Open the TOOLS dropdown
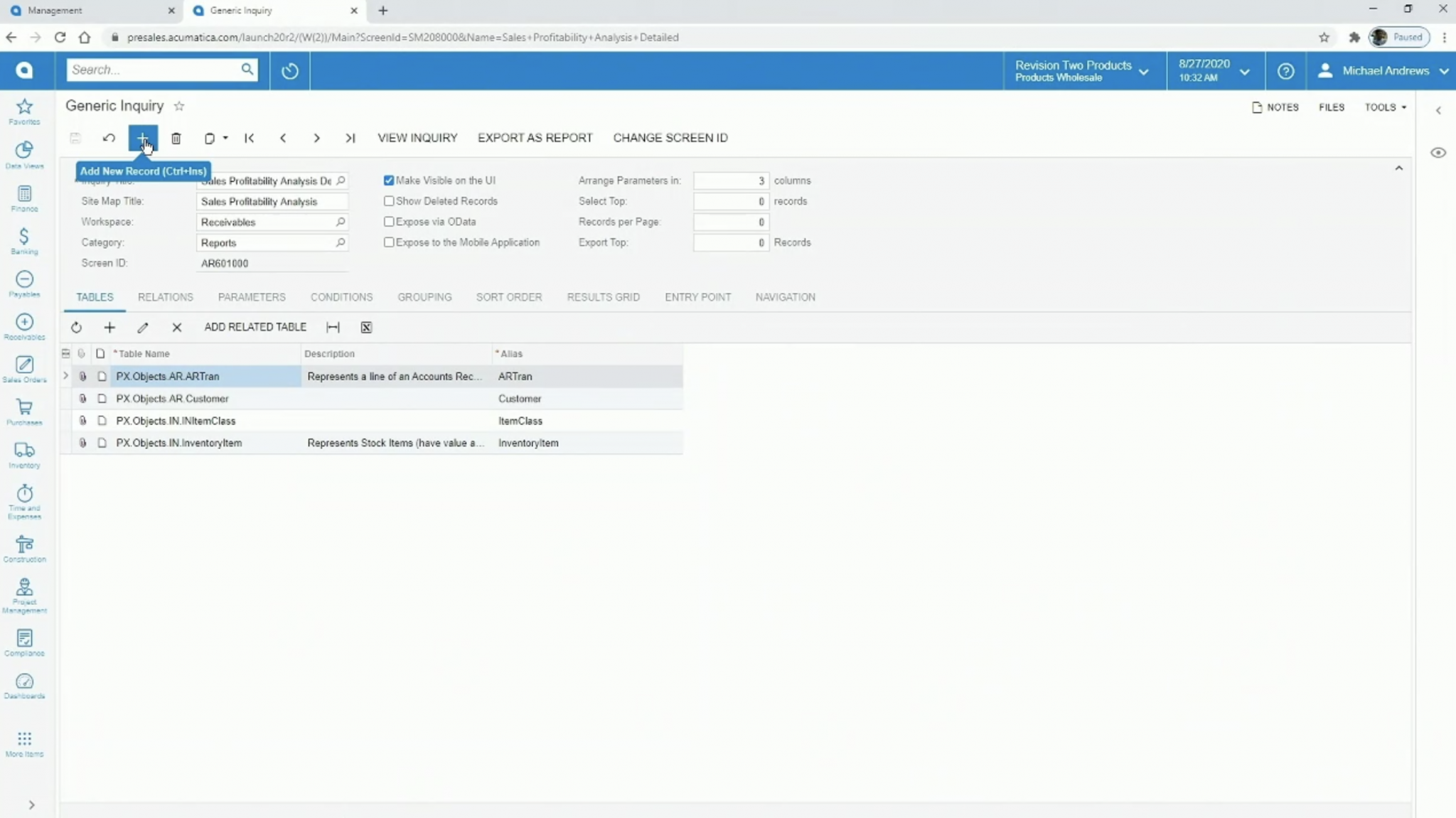The height and width of the screenshot is (818, 1456). pyautogui.click(x=1382, y=107)
